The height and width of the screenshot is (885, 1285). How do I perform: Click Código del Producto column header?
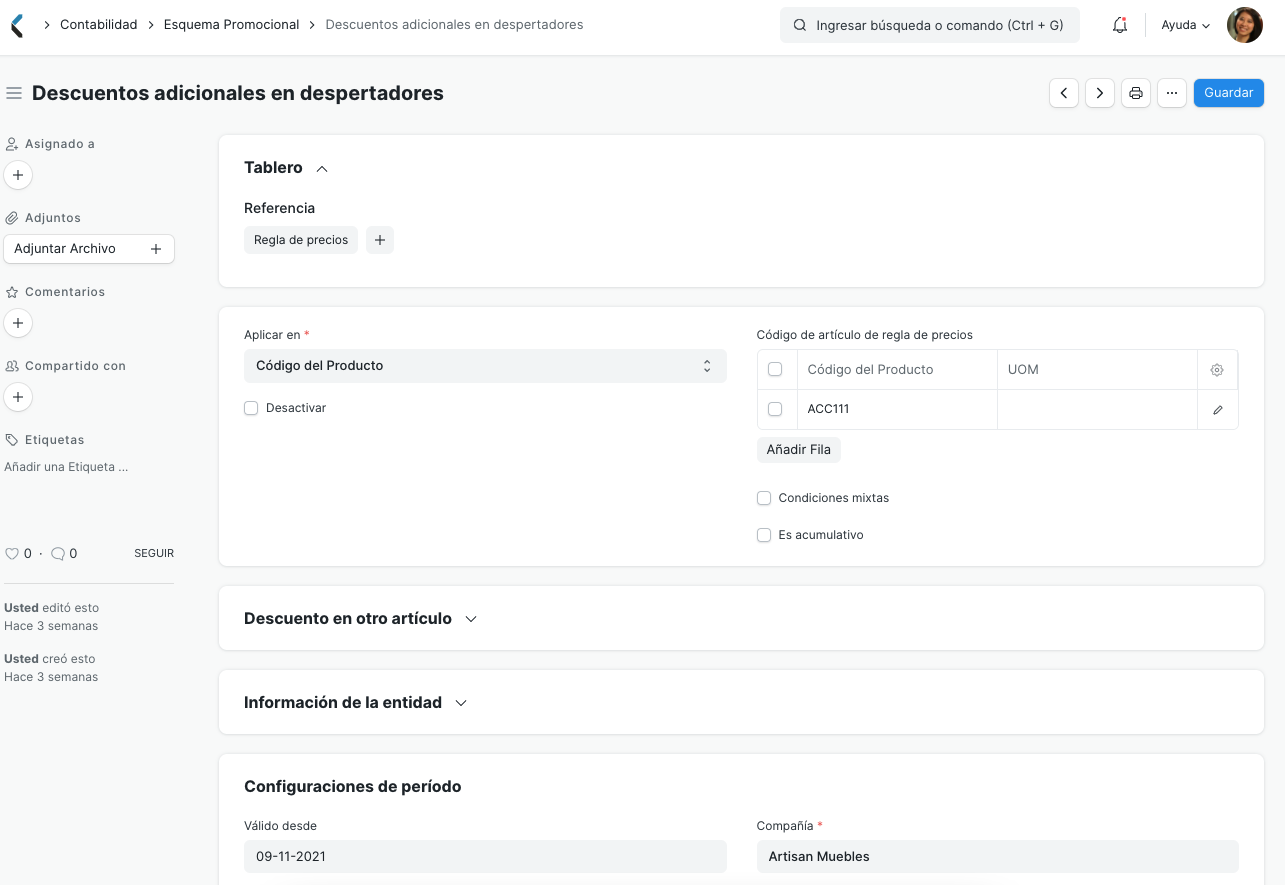pyautogui.click(x=897, y=370)
